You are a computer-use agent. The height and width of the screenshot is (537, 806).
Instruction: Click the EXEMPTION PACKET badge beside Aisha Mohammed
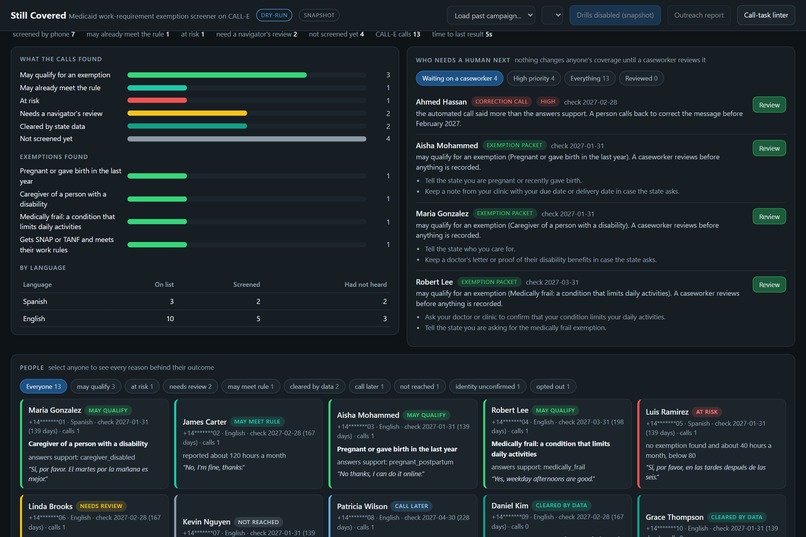click(514, 145)
